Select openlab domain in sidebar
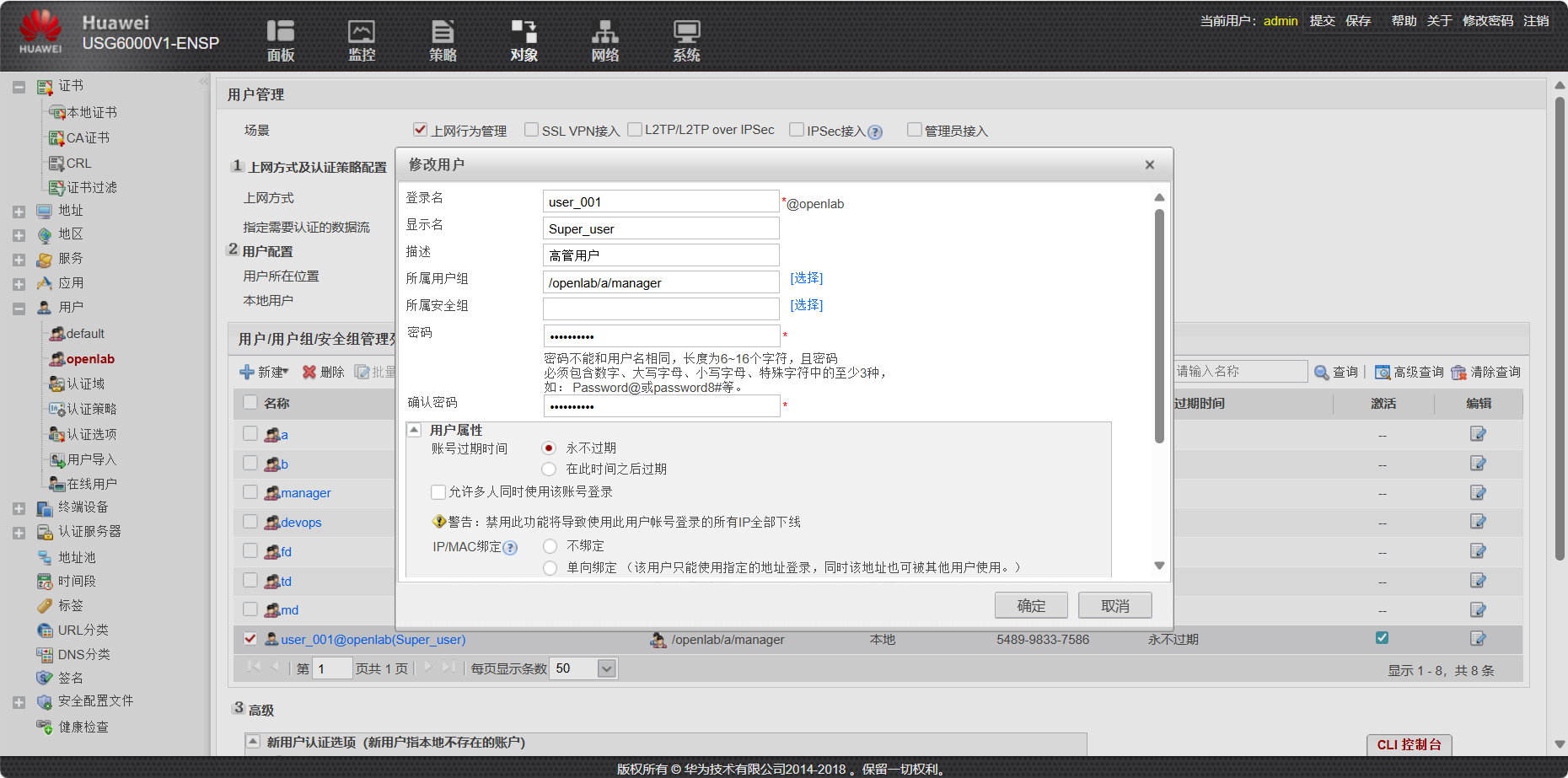This screenshot has height=778, width=1568. click(x=90, y=359)
